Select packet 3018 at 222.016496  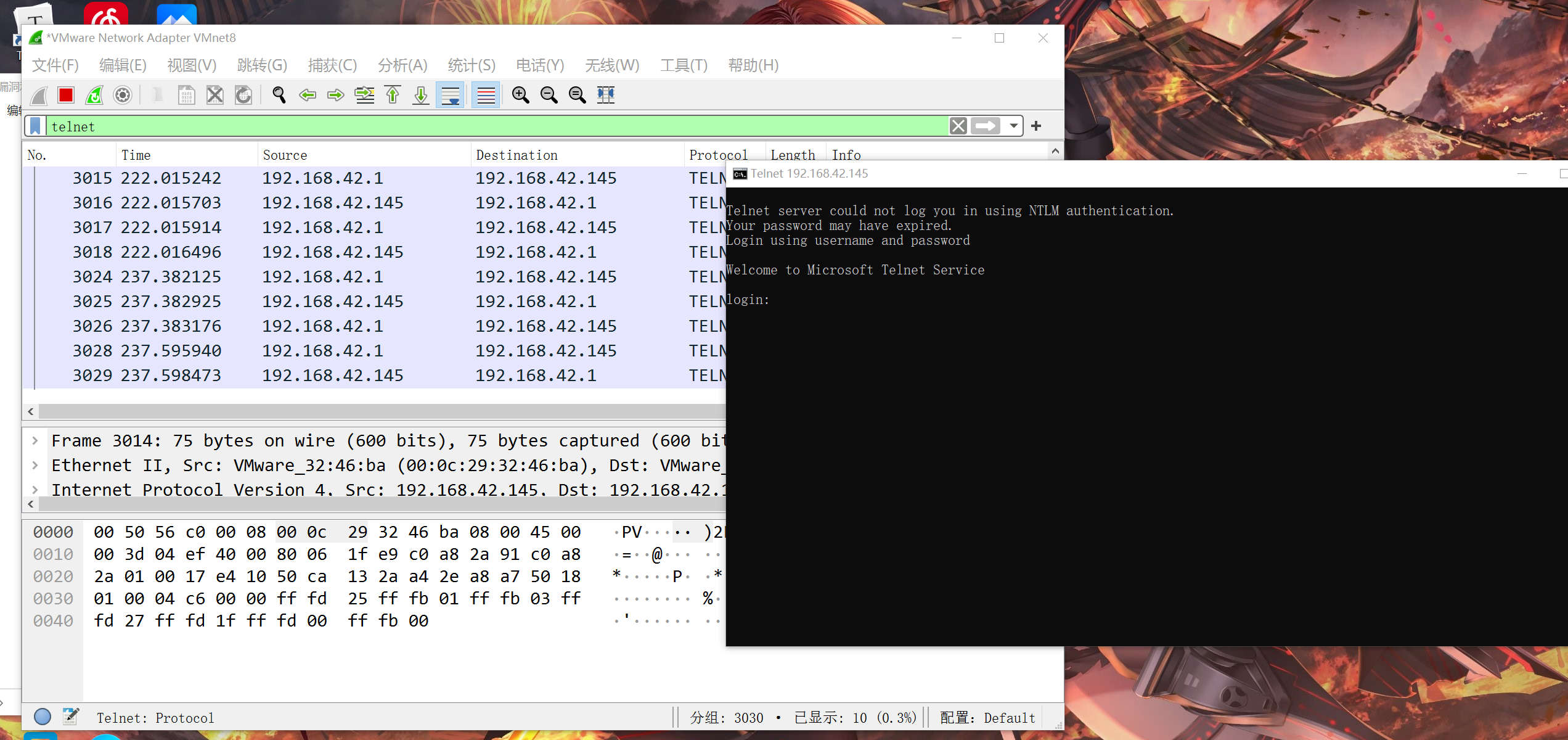click(x=374, y=252)
